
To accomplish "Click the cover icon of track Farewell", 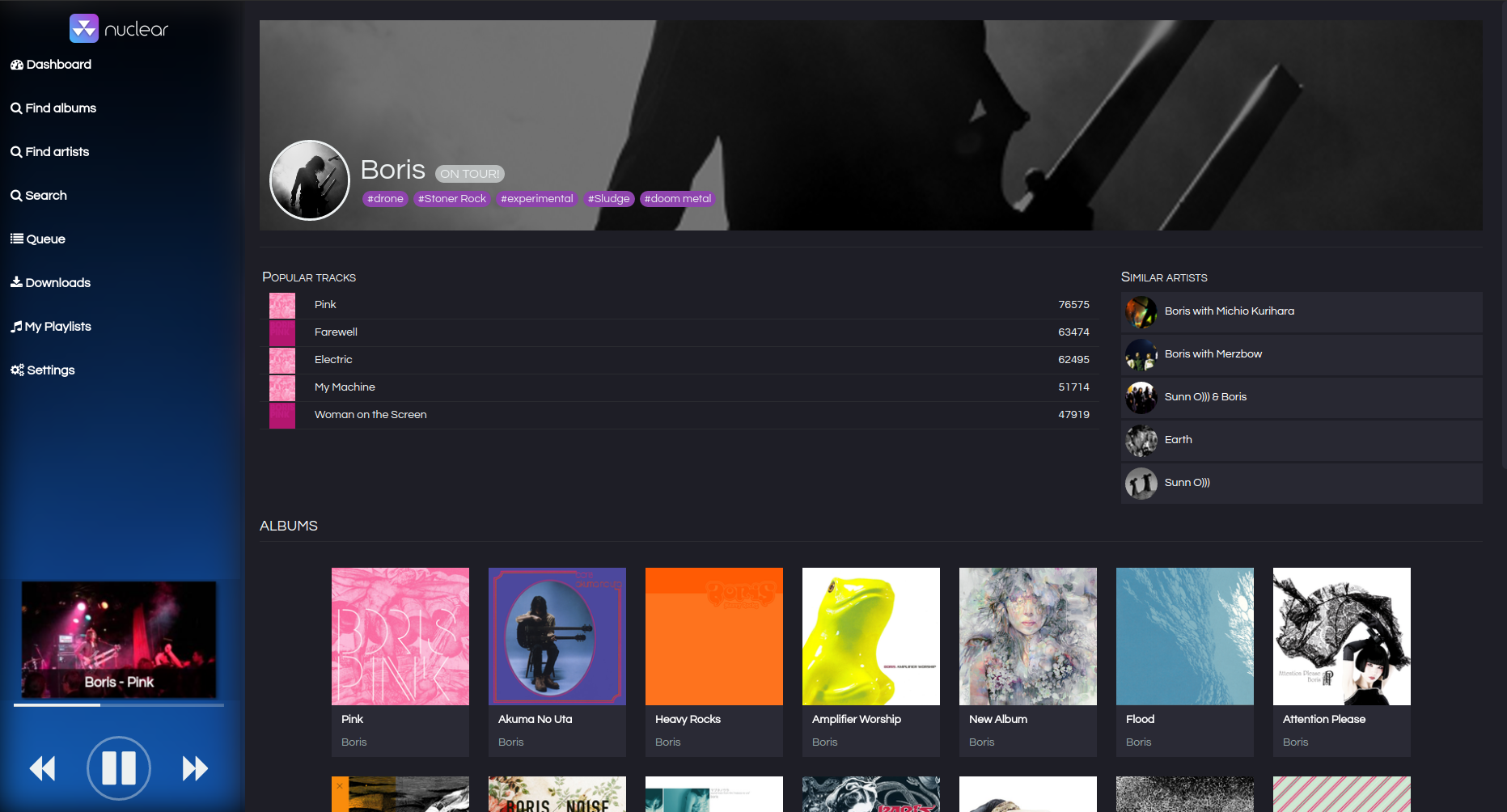I will click(282, 333).
